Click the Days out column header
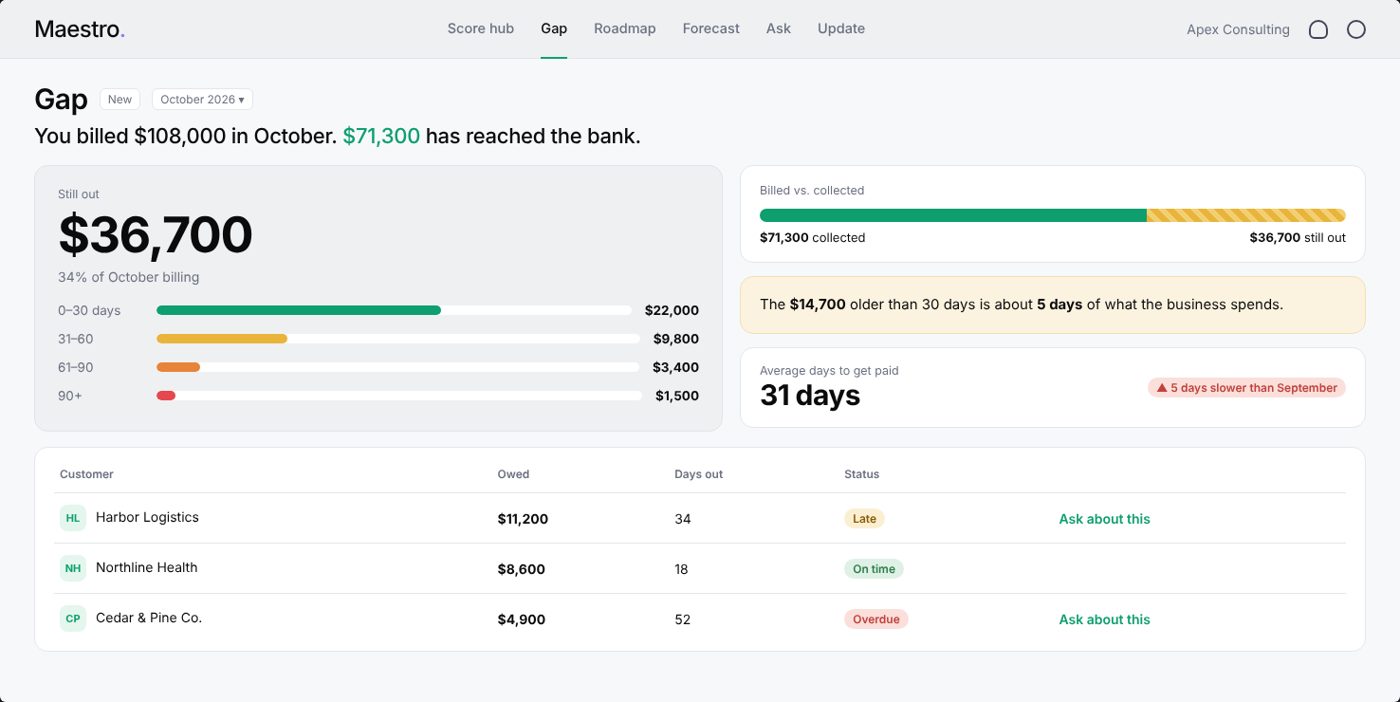 [698, 474]
